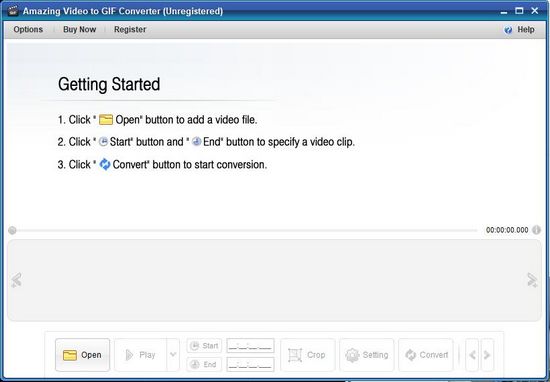The image size is (550, 382).
Task: Click the blue Help question mark icon
Action: [x=508, y=30]
